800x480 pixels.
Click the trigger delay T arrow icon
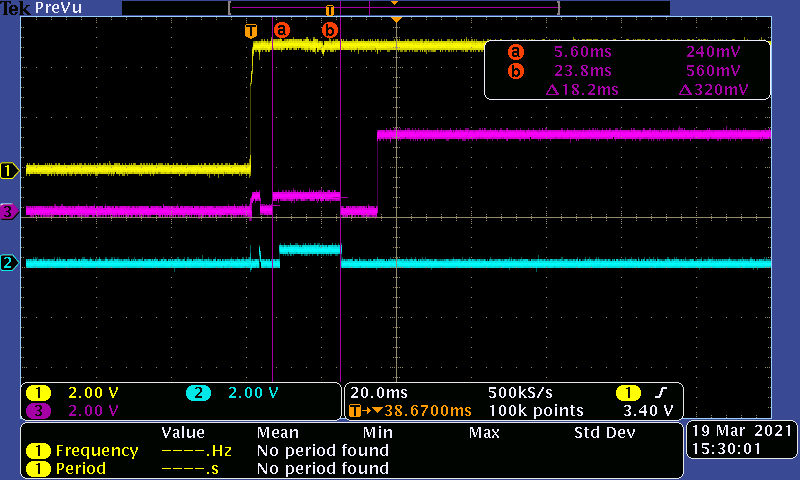click(x=366, y=411)
